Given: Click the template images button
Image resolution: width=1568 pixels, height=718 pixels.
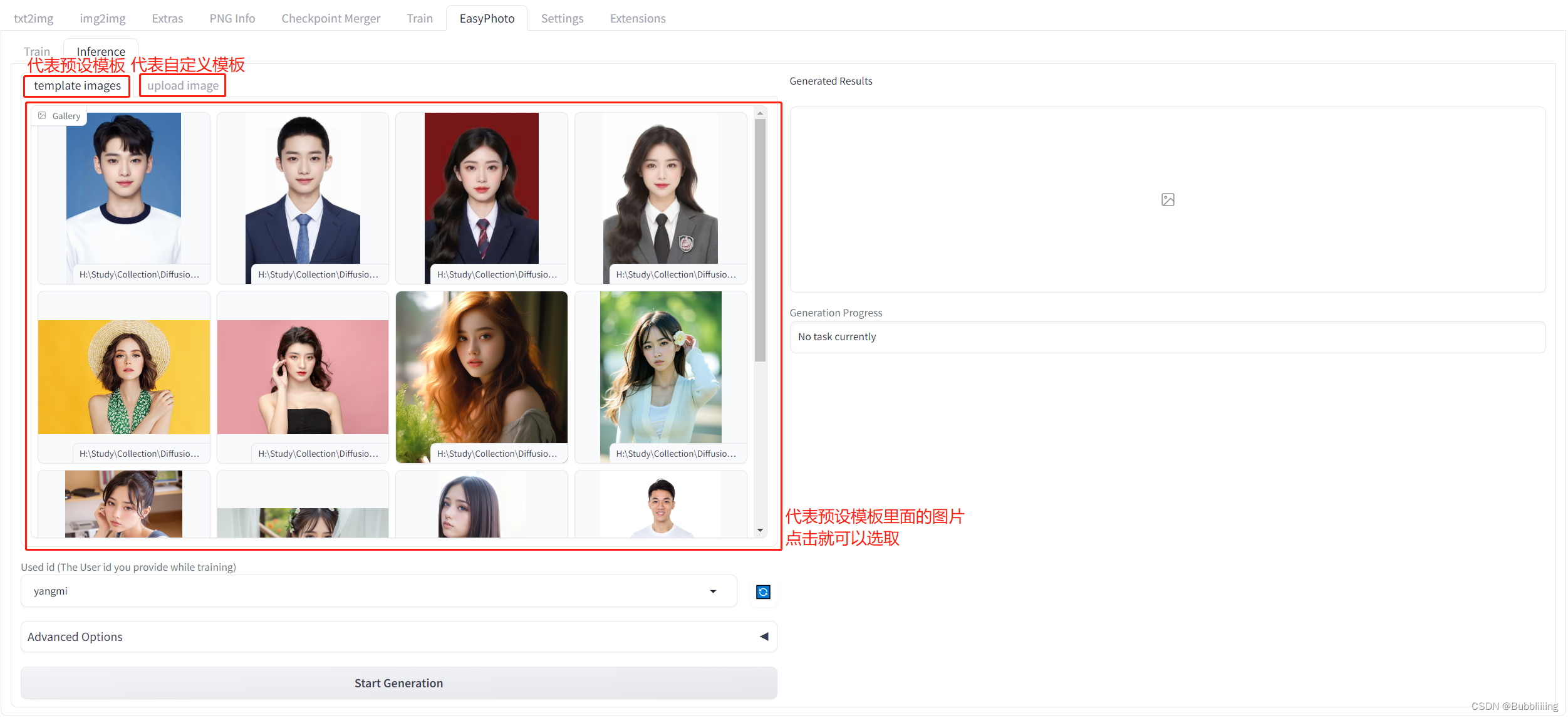Looking at the screenshot, I should tap(77, 85).
